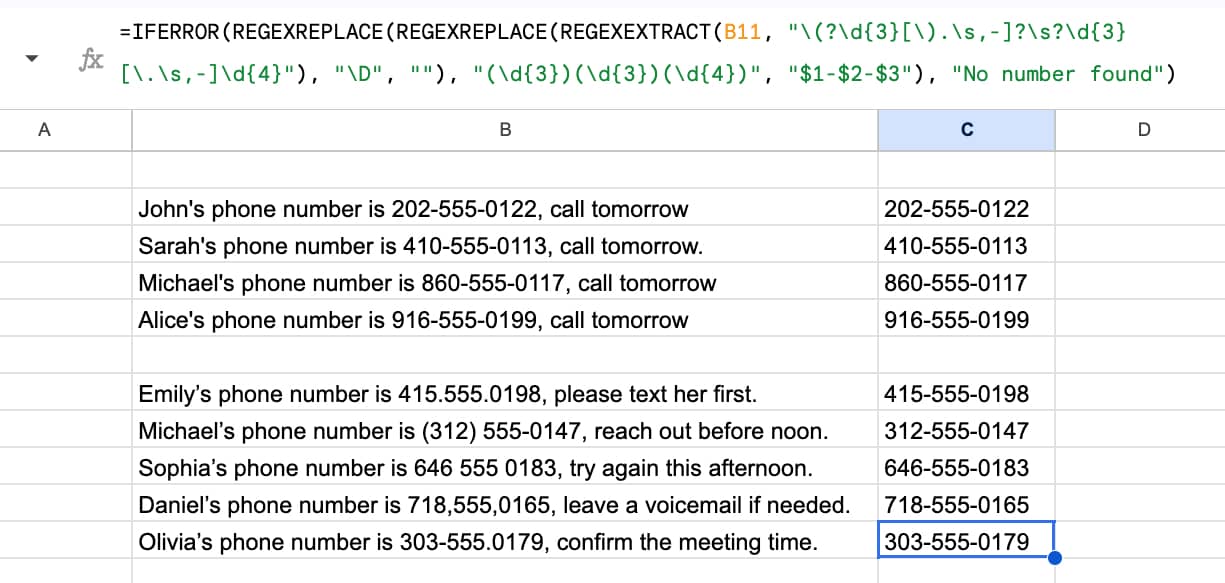This screenshot has width=1225, height=583.
Task: Click the cell showing 202-555-0122
Action: click(956, 209)
